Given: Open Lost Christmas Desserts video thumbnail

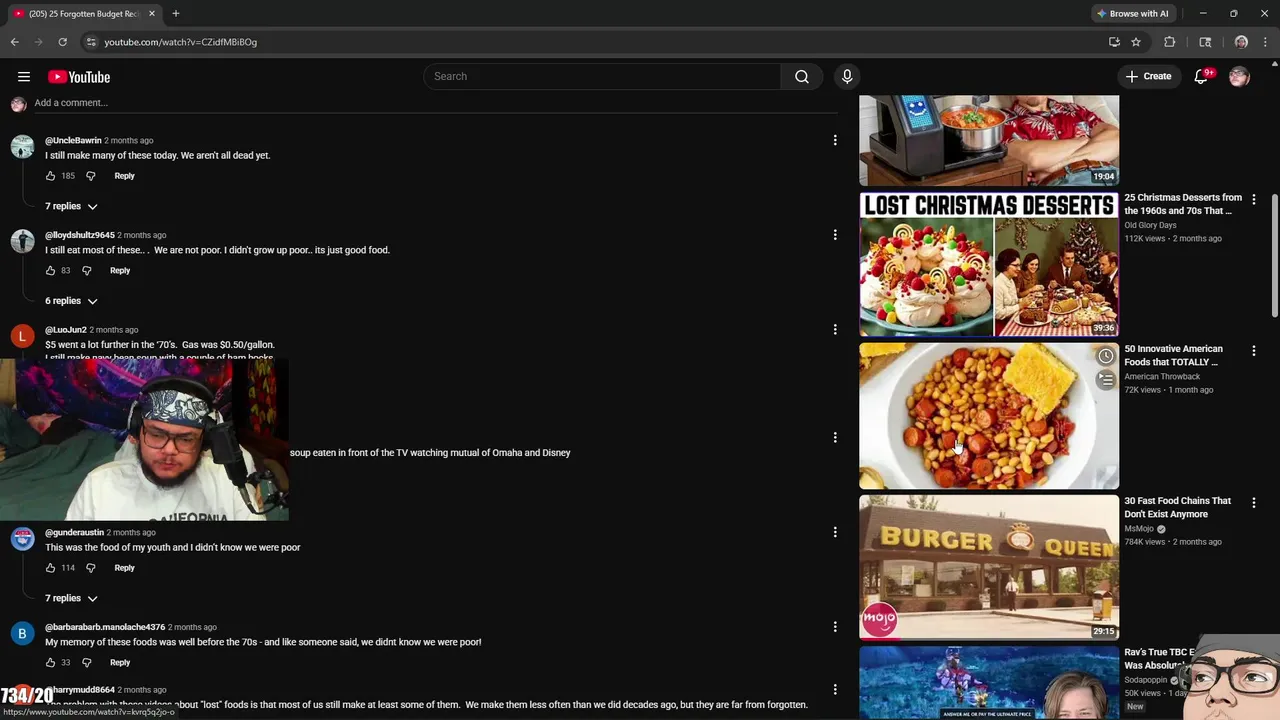Looking at the screenshot, I should click(989, 265).
